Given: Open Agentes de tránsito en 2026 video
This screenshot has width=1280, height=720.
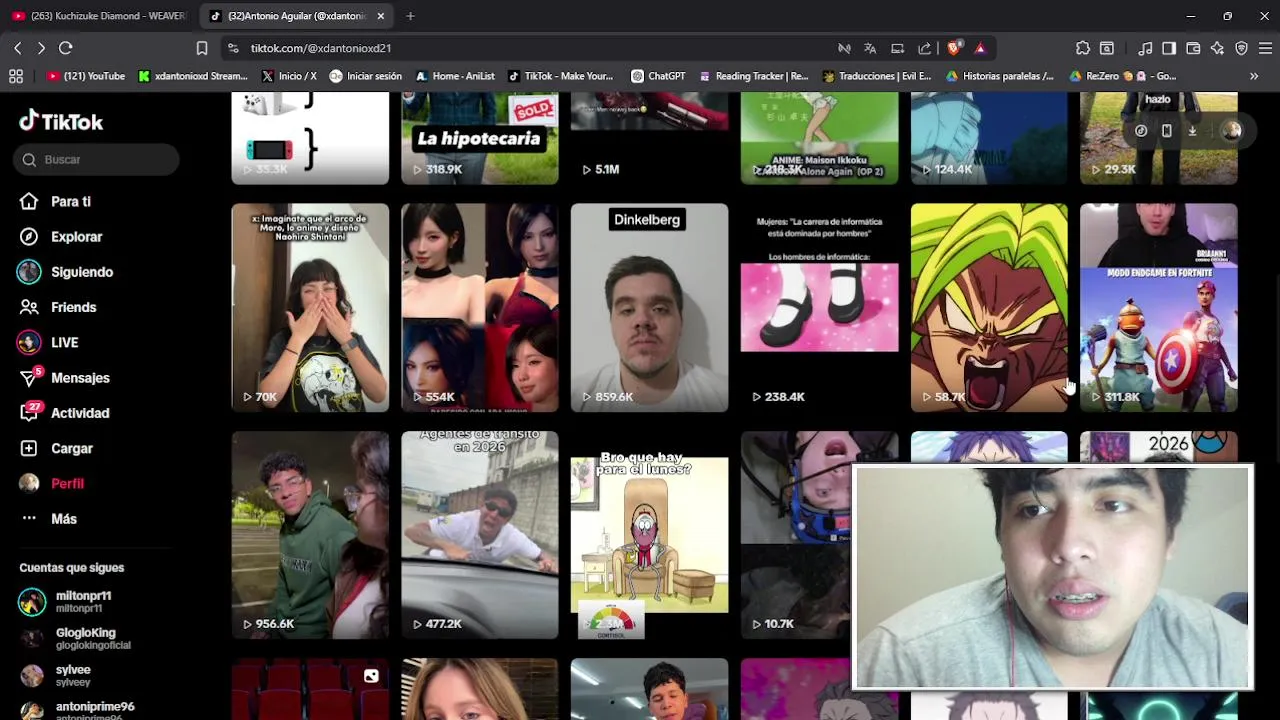Looking at the screenshot, I should 480,535.
